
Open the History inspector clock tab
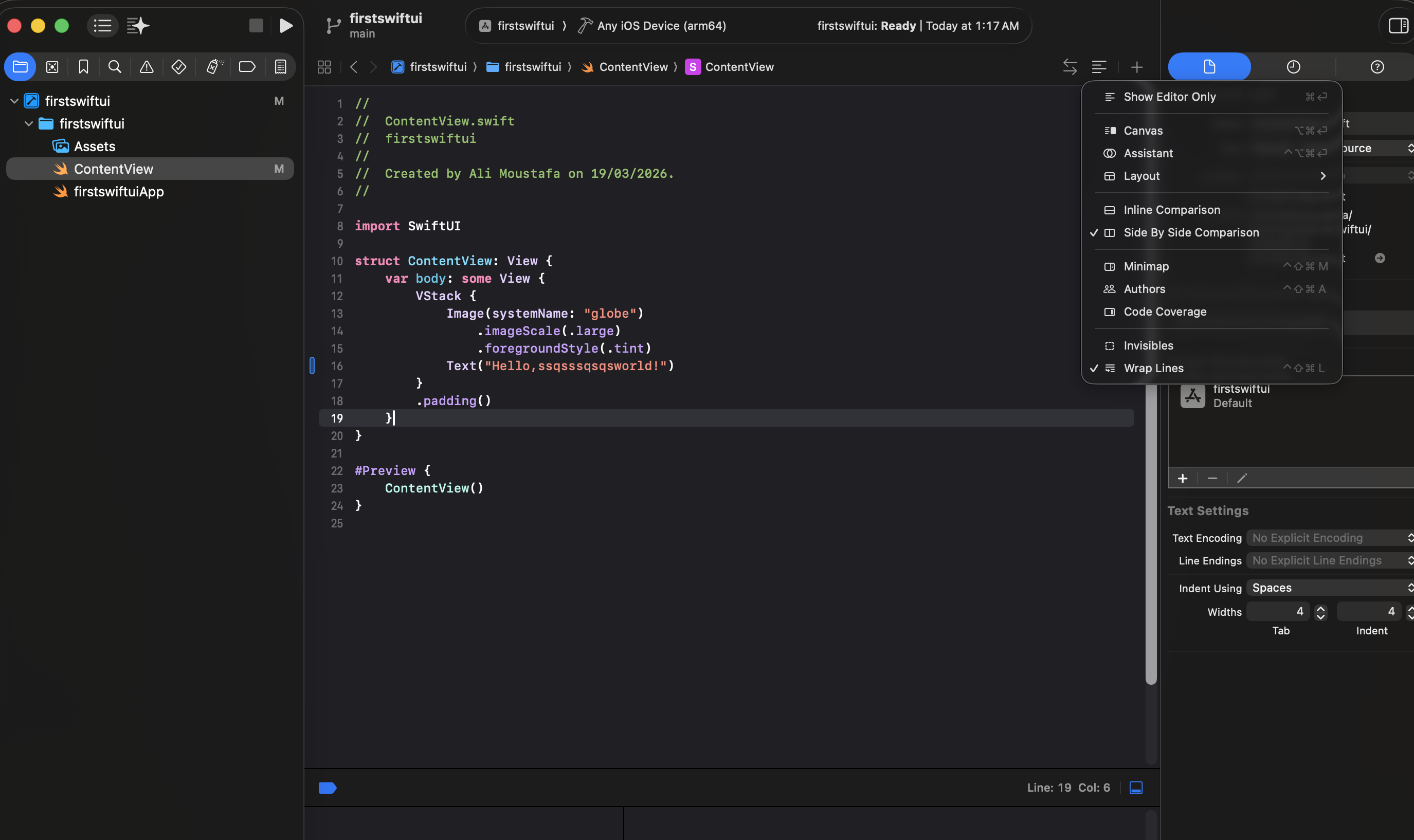tap(1293, 67)
